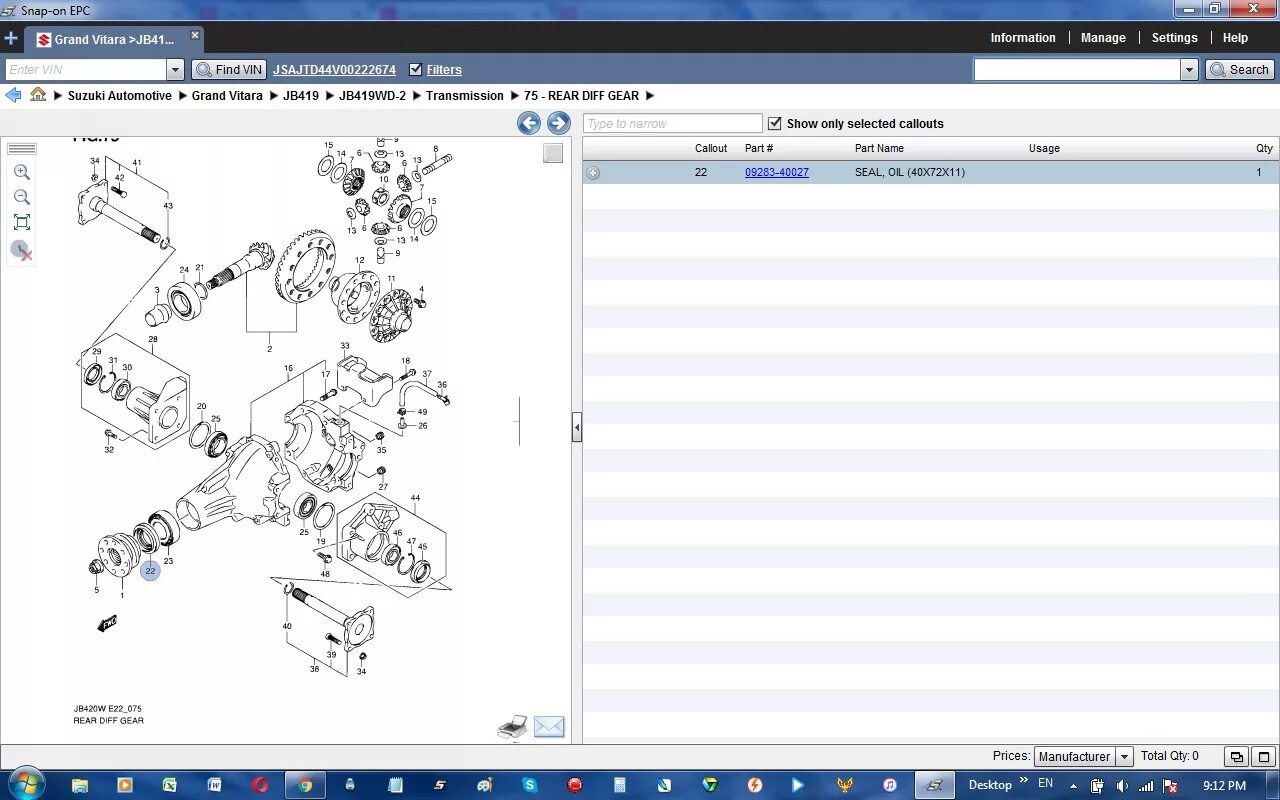Screen dimensions: 1280x800
Task: Sort by Part # column header
Action: point(759,148)
